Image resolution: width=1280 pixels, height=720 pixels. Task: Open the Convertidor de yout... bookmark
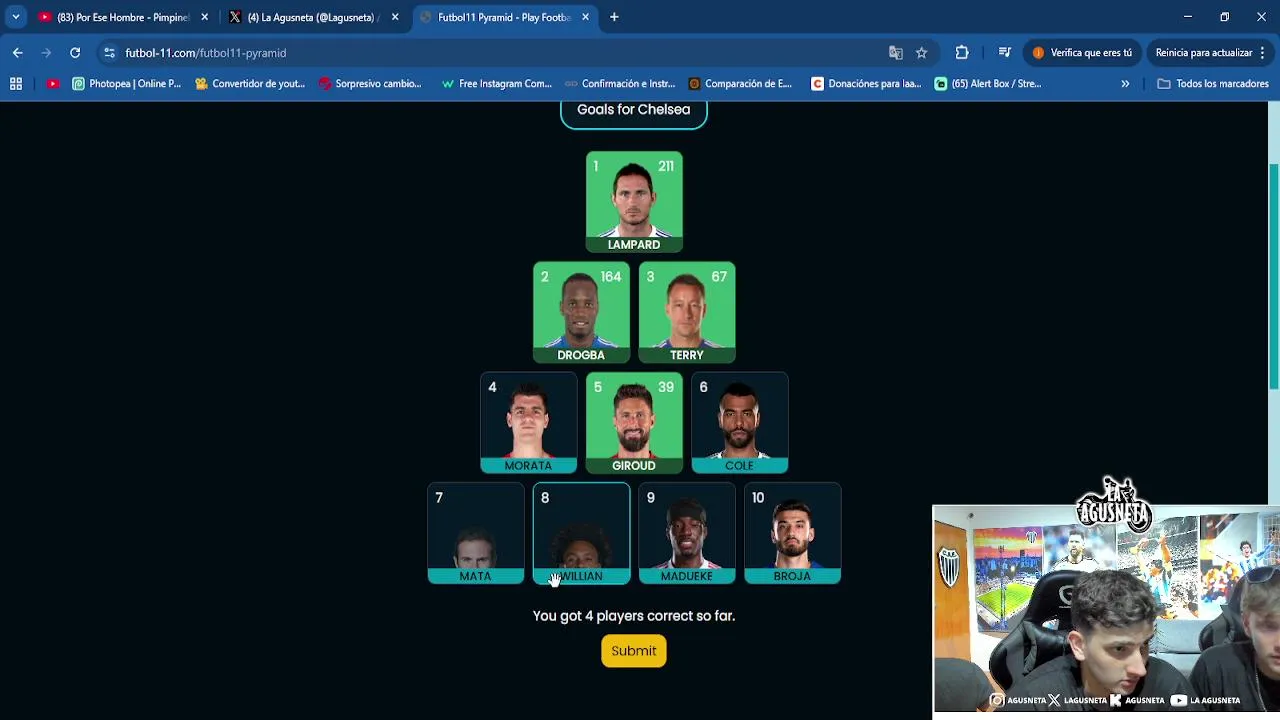(x=250, y=84)
